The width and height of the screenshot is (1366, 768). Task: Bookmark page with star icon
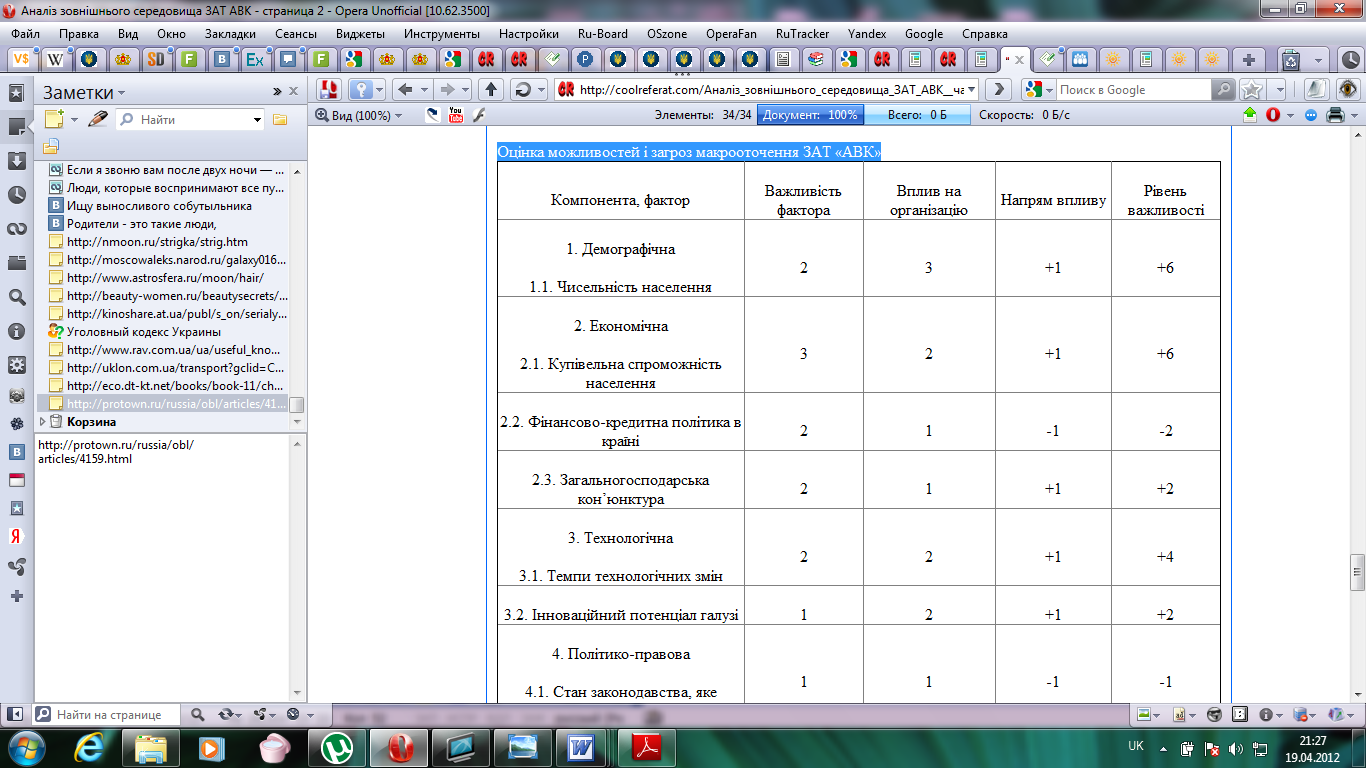[x=1252, y=89]
